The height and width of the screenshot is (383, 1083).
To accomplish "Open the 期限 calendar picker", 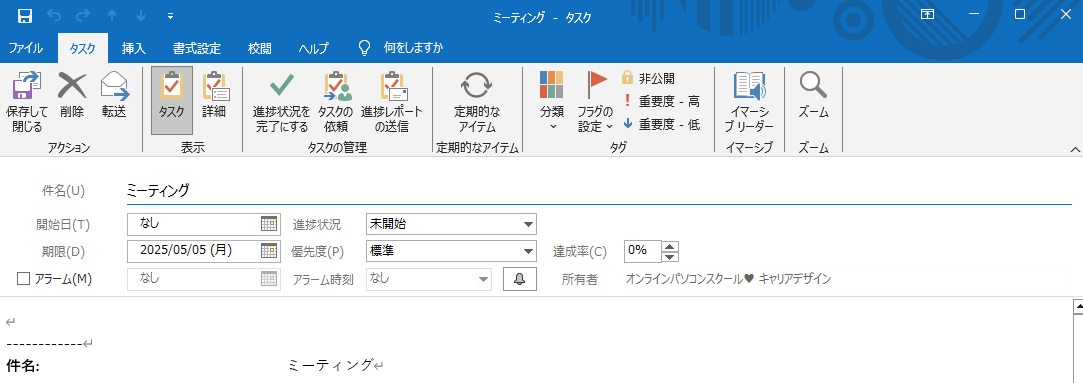I will click(269, 251).
